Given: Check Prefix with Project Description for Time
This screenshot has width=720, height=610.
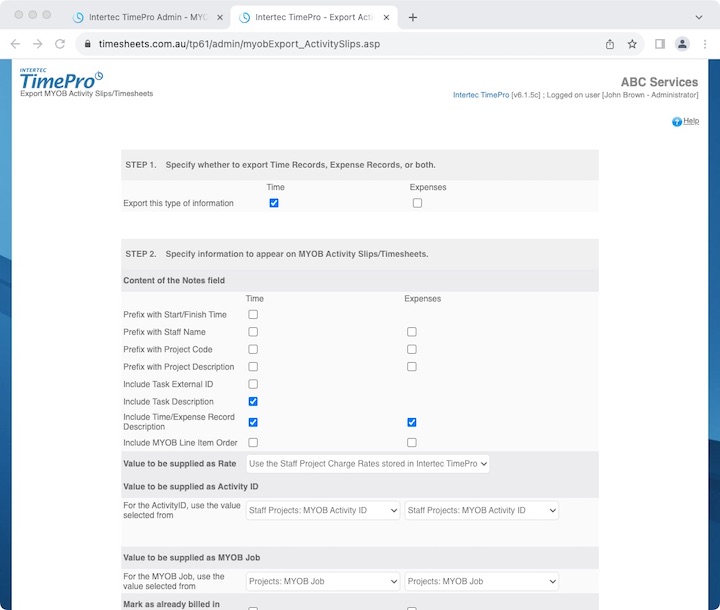Looking at the screenshot, I should 253,367.
